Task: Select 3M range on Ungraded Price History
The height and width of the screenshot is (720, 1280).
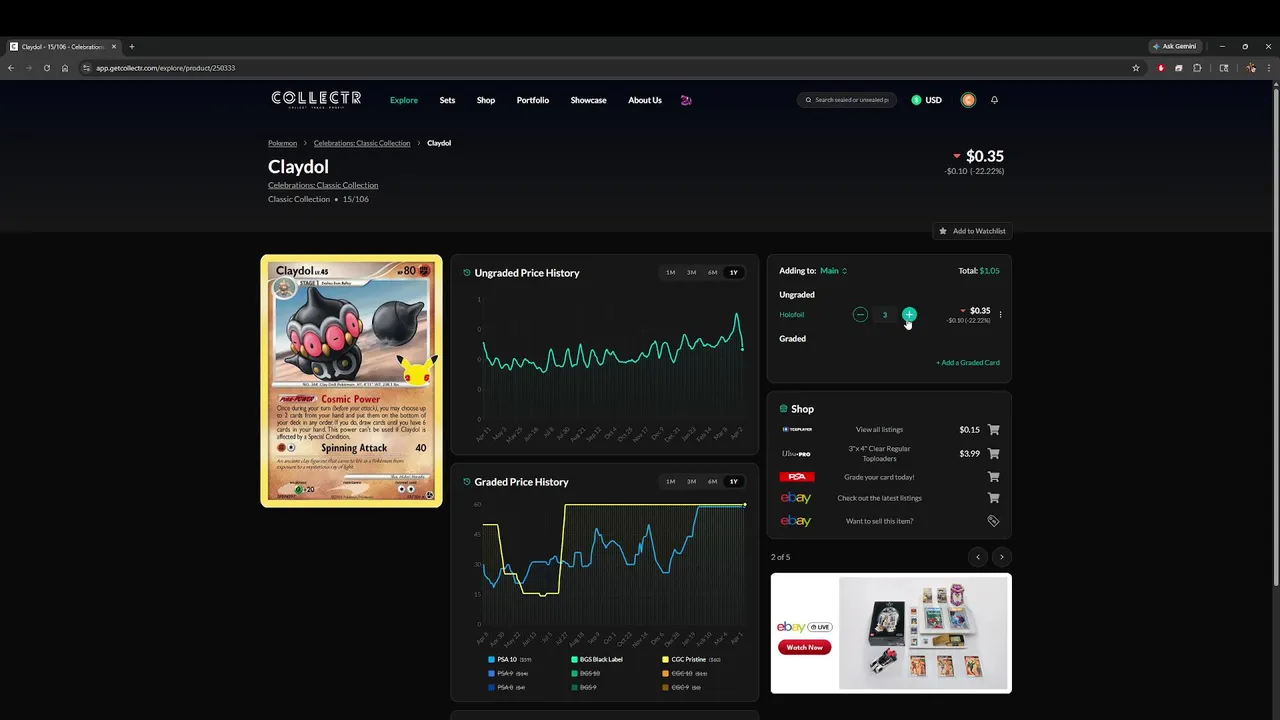Action: (x=691, y=273)
